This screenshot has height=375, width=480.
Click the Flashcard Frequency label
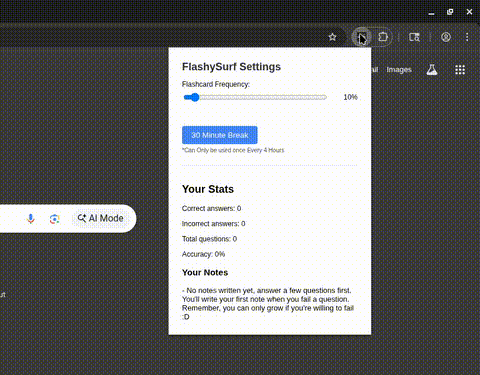[x=216, y=84]
